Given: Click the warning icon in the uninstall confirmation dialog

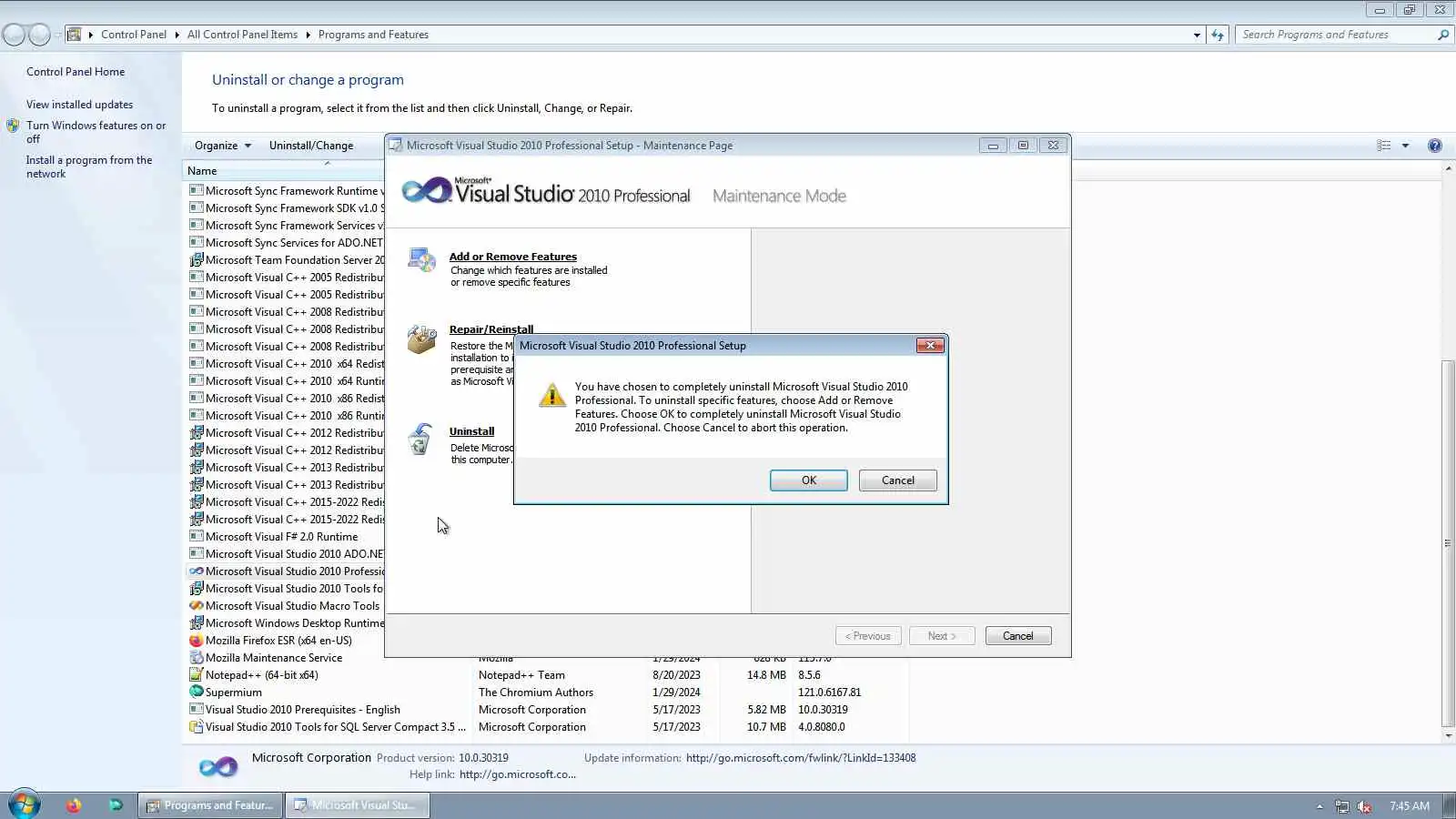Looking at the screenshot, I should tap(551, 395).
